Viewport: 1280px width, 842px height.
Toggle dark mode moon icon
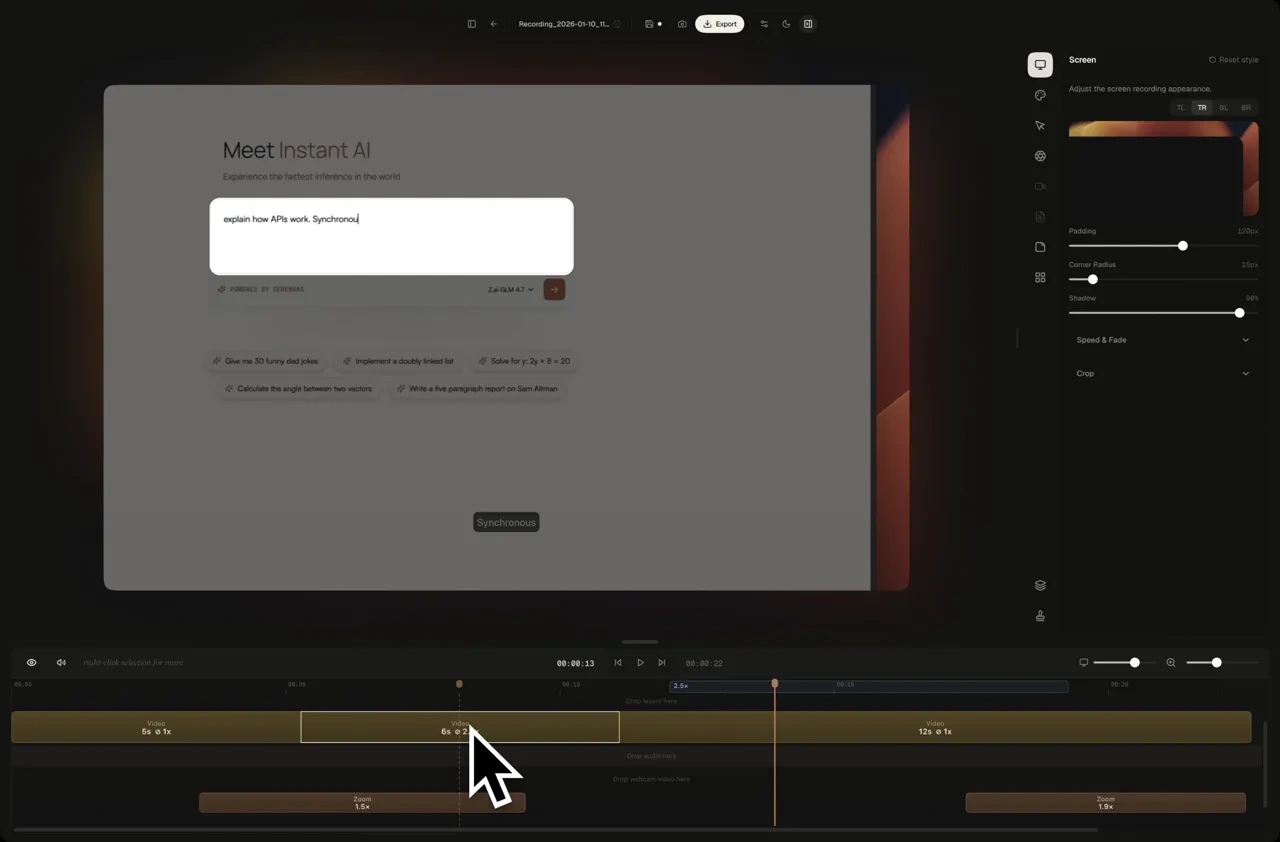[x=786, y=24]
